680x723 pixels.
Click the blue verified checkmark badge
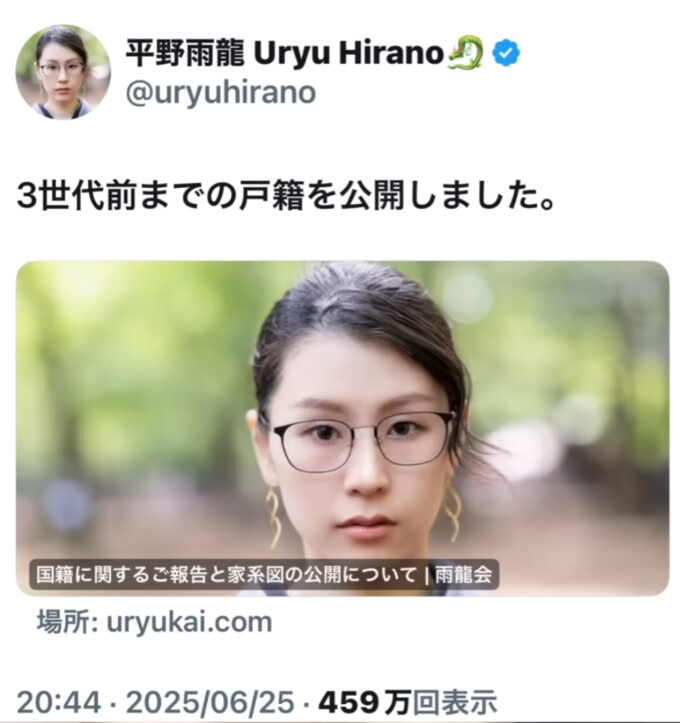(506, 53)
